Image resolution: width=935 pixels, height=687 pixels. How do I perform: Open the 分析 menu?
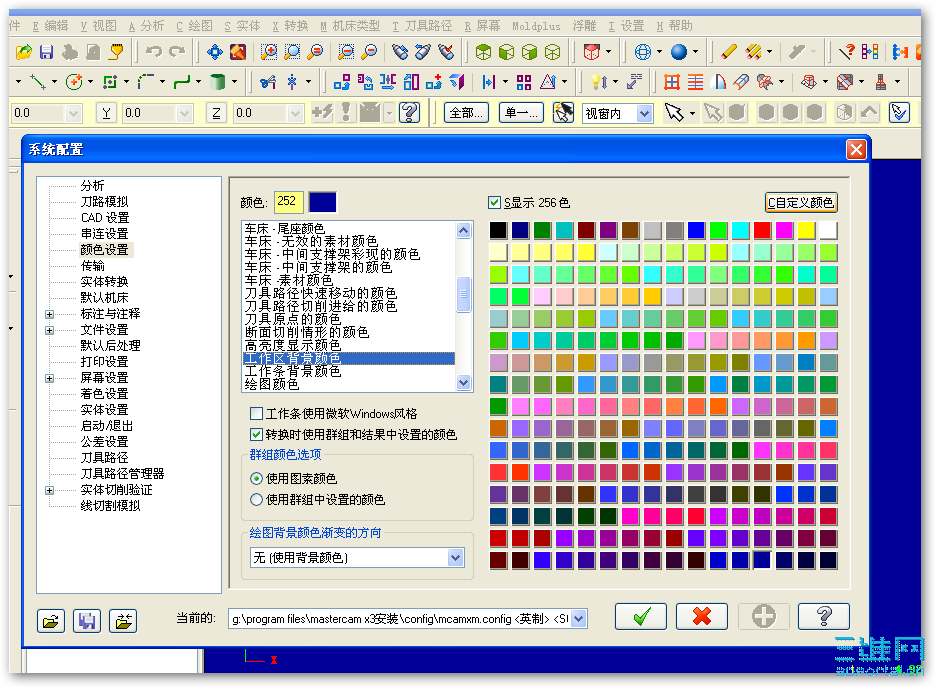tap(146, 26)
